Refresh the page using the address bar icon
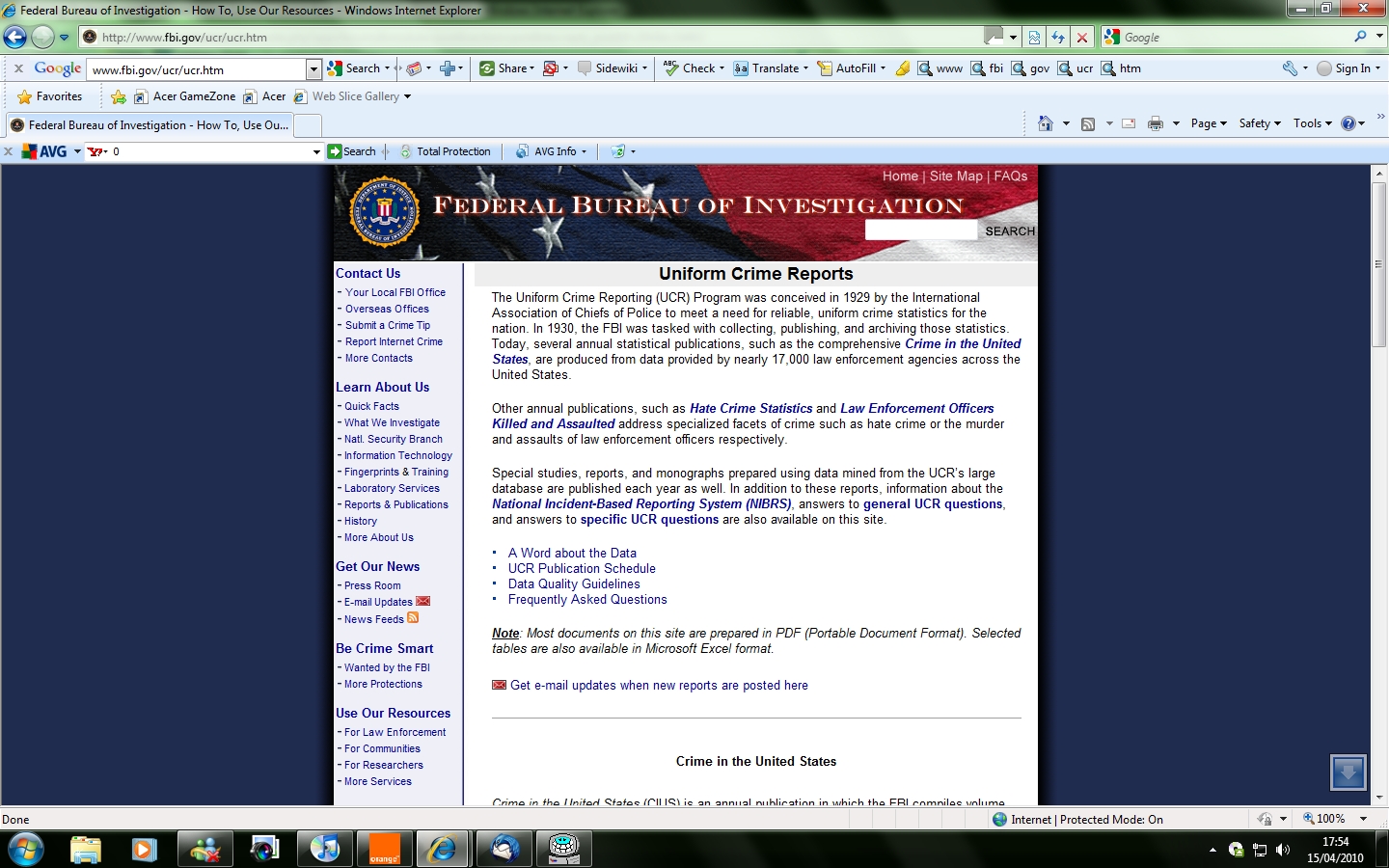This screenshot has width=1389, height=868. [1058, 38]
